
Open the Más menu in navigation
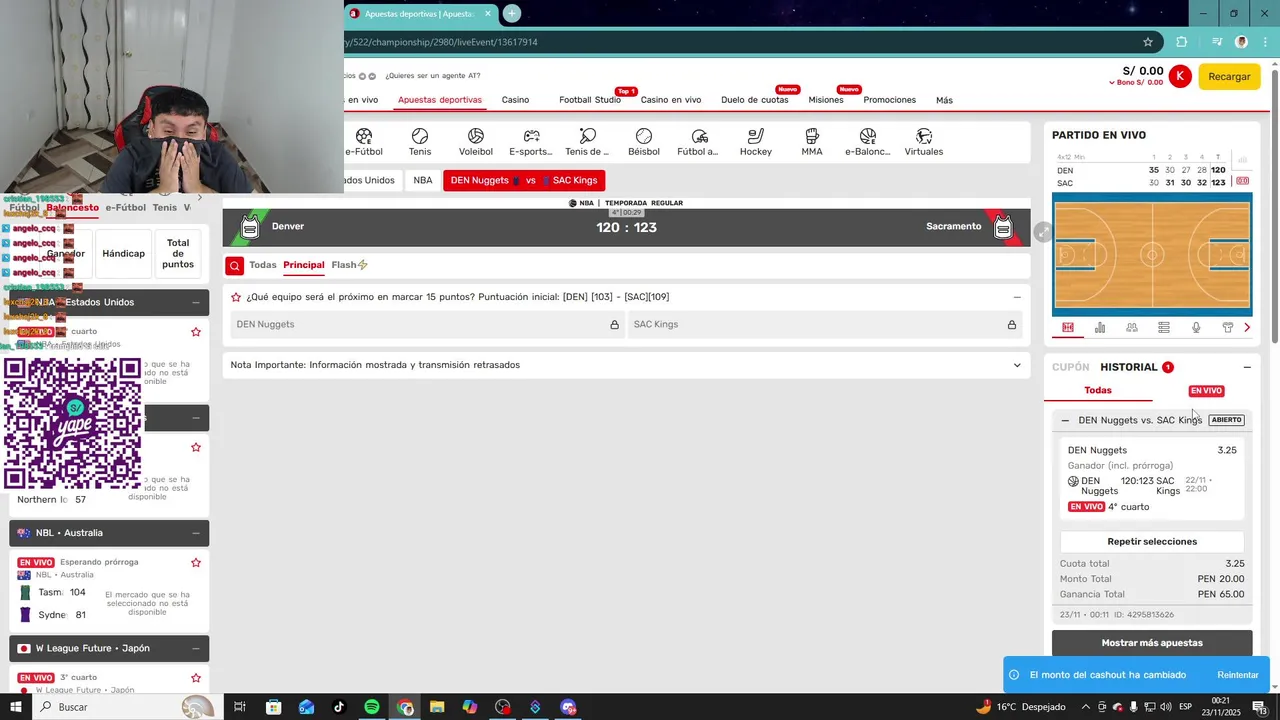pyautogui.click(x=944, y=100)
